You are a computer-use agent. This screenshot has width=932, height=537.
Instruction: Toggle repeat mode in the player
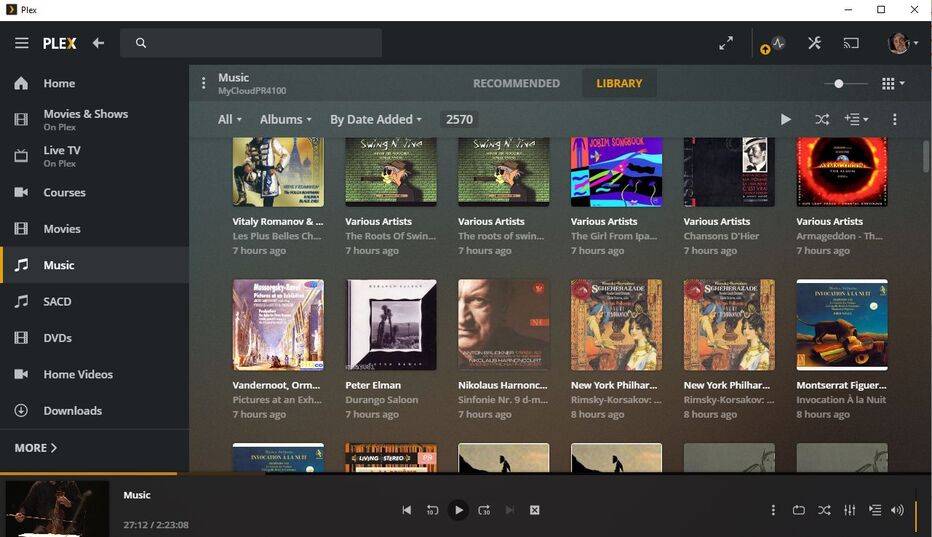point(798,510)
